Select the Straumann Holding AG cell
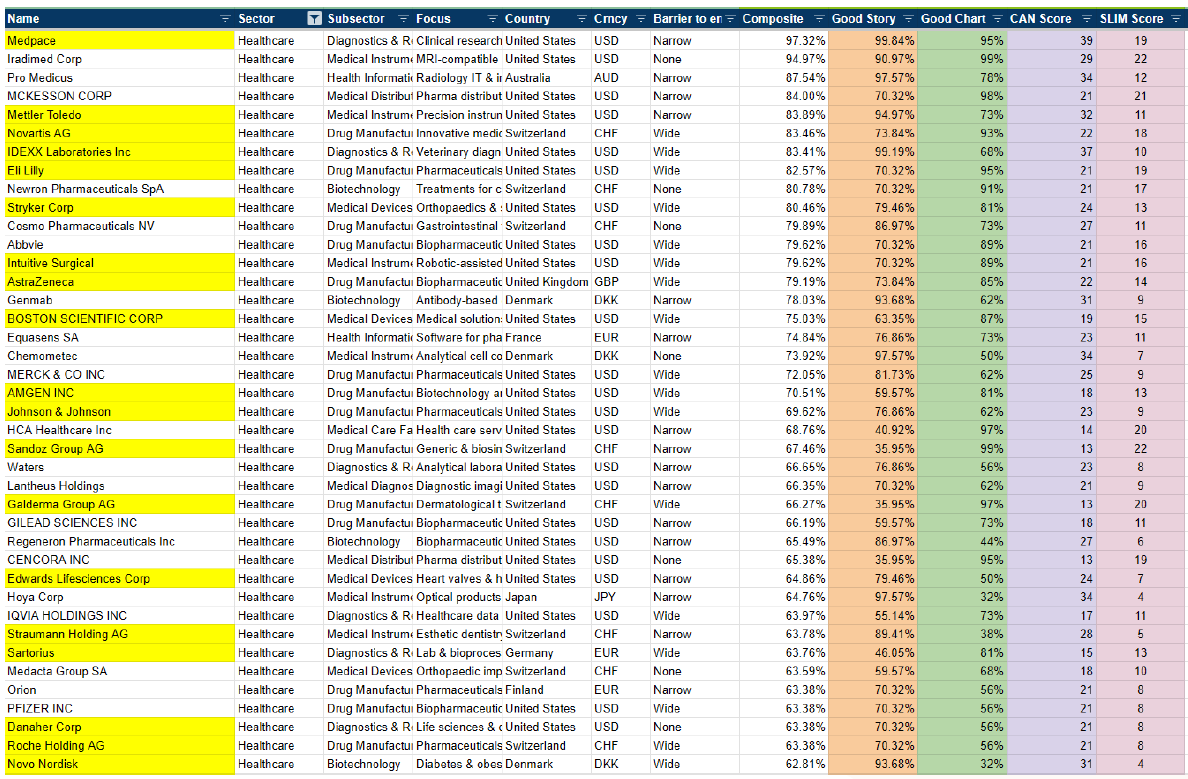1188x779 pixels. tap(120, 634)
